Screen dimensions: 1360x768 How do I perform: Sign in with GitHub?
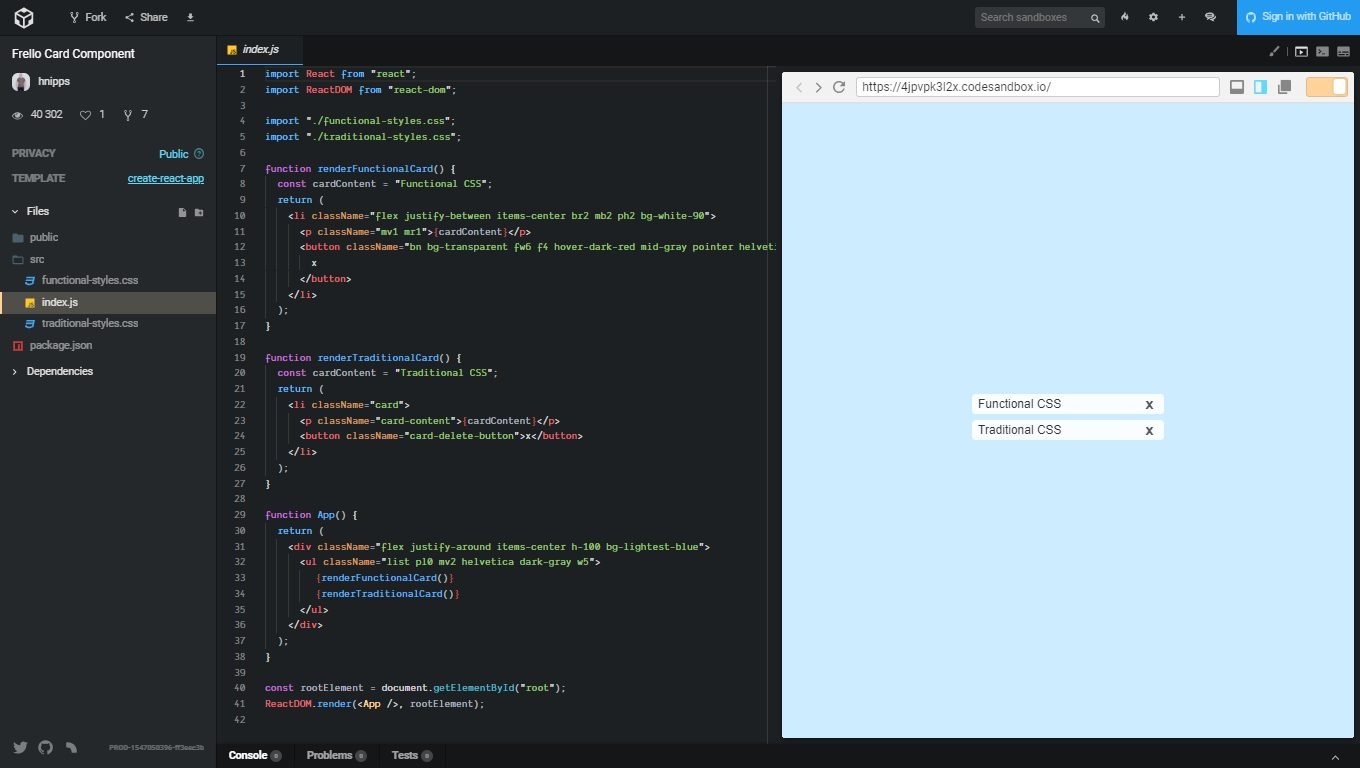pyautogui.click(x=1298, y=17)
